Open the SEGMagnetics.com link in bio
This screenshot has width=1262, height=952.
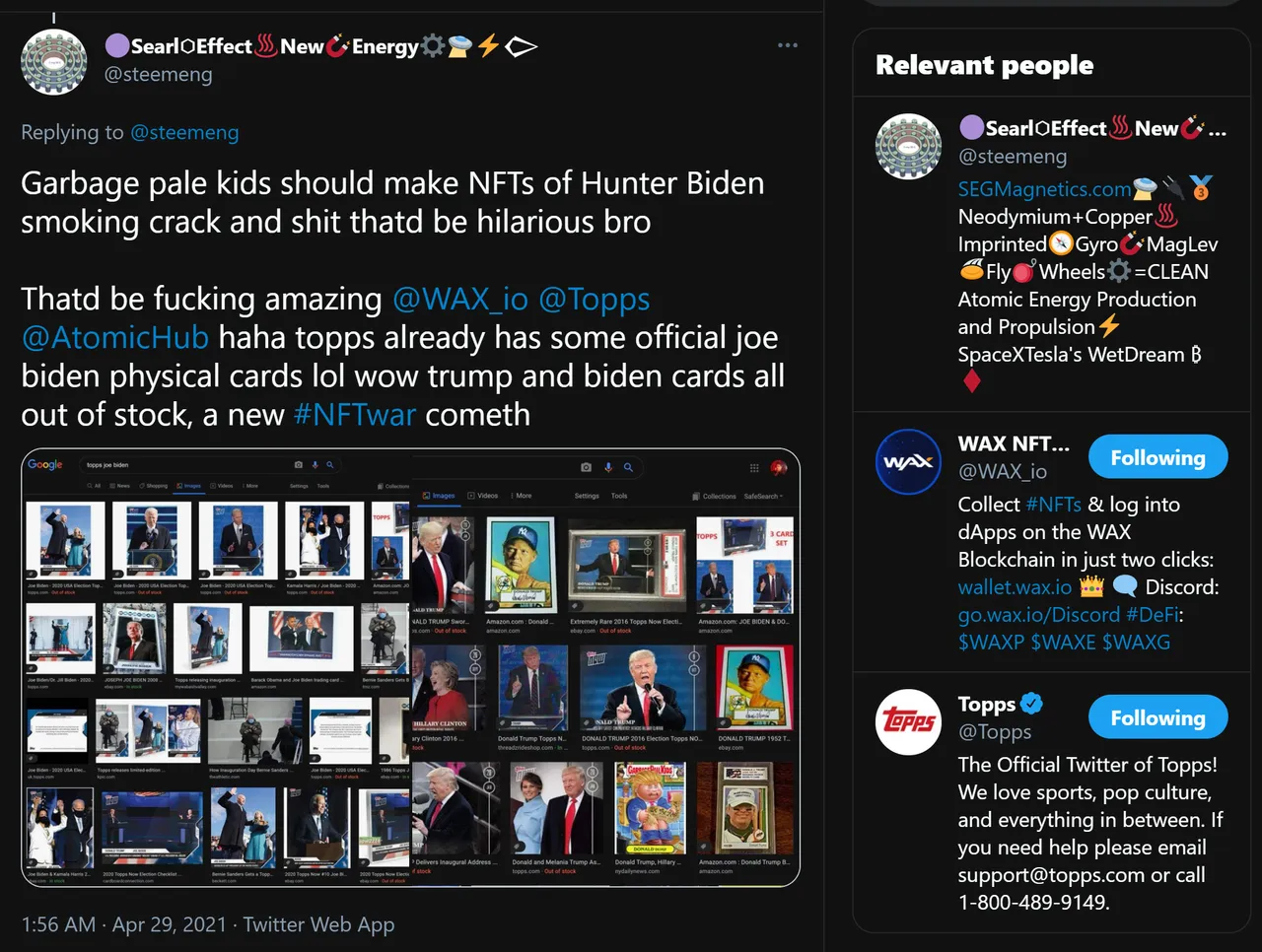(x=1045, y=189)
